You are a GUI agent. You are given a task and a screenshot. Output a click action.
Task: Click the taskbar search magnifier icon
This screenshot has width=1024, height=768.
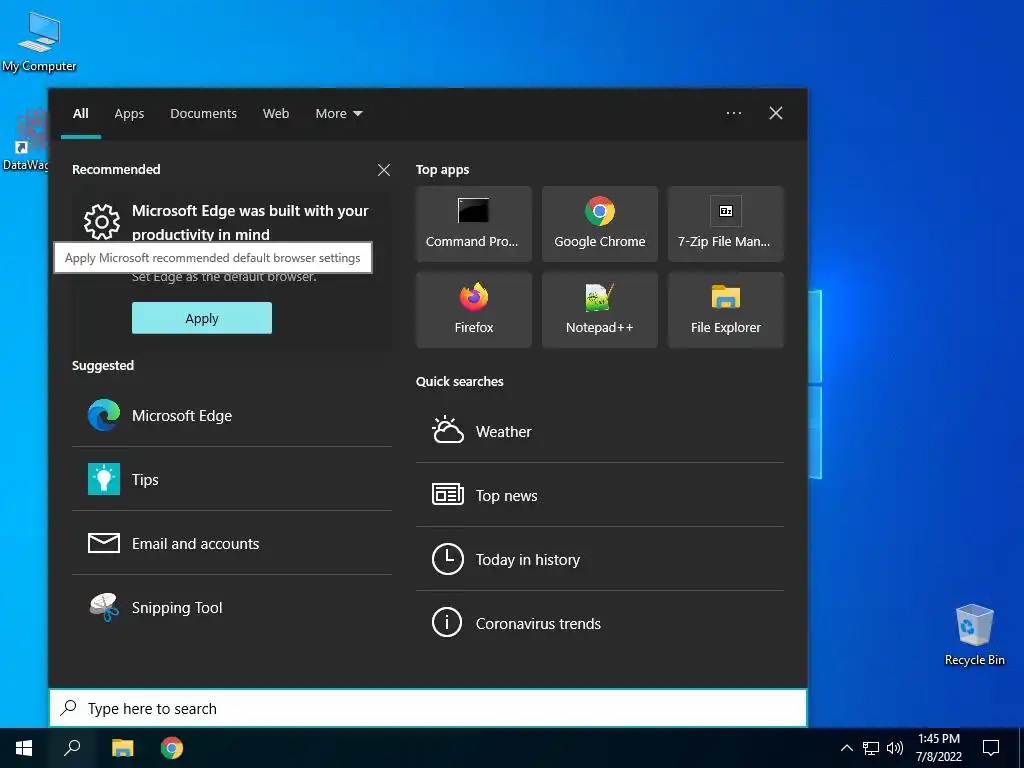click(72, 748)
